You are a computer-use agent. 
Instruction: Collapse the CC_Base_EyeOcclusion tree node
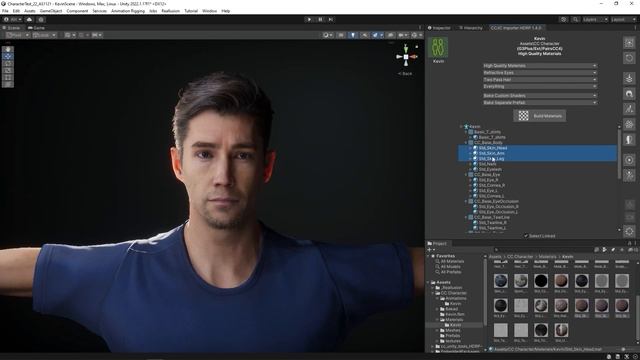point(466,201)
